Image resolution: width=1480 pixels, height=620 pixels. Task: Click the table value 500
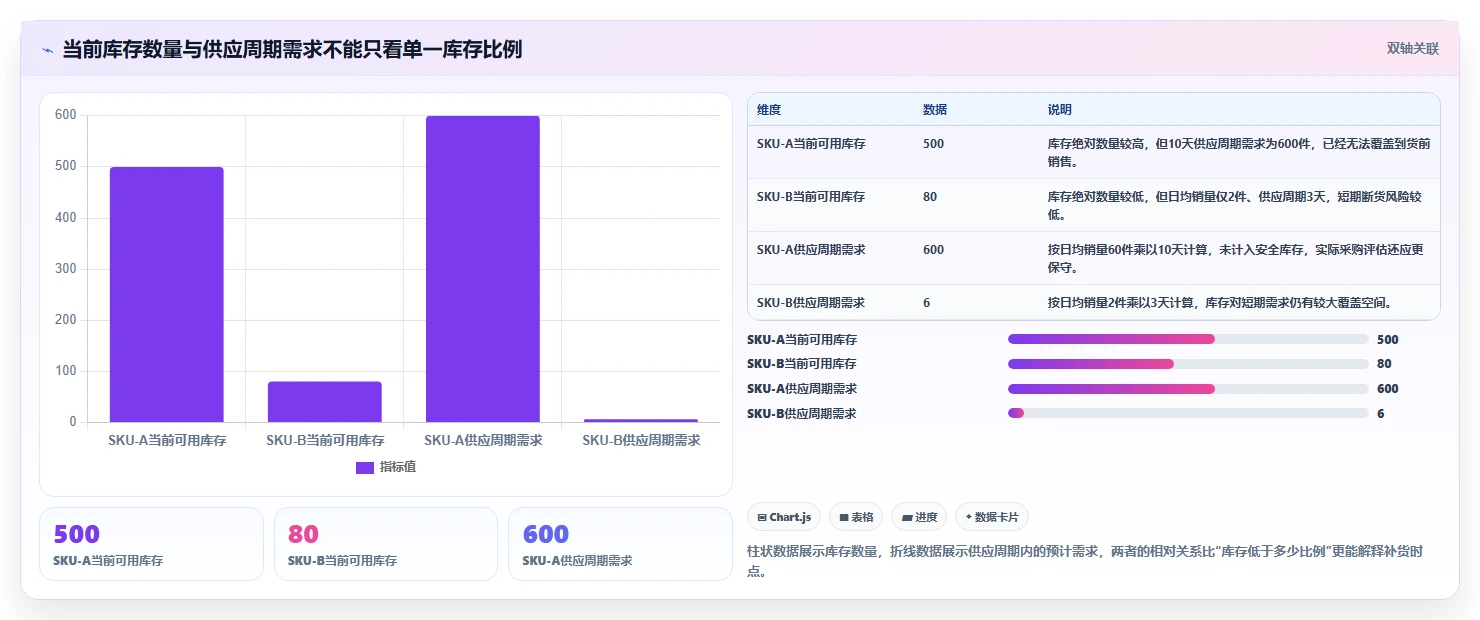click(933, 144)
